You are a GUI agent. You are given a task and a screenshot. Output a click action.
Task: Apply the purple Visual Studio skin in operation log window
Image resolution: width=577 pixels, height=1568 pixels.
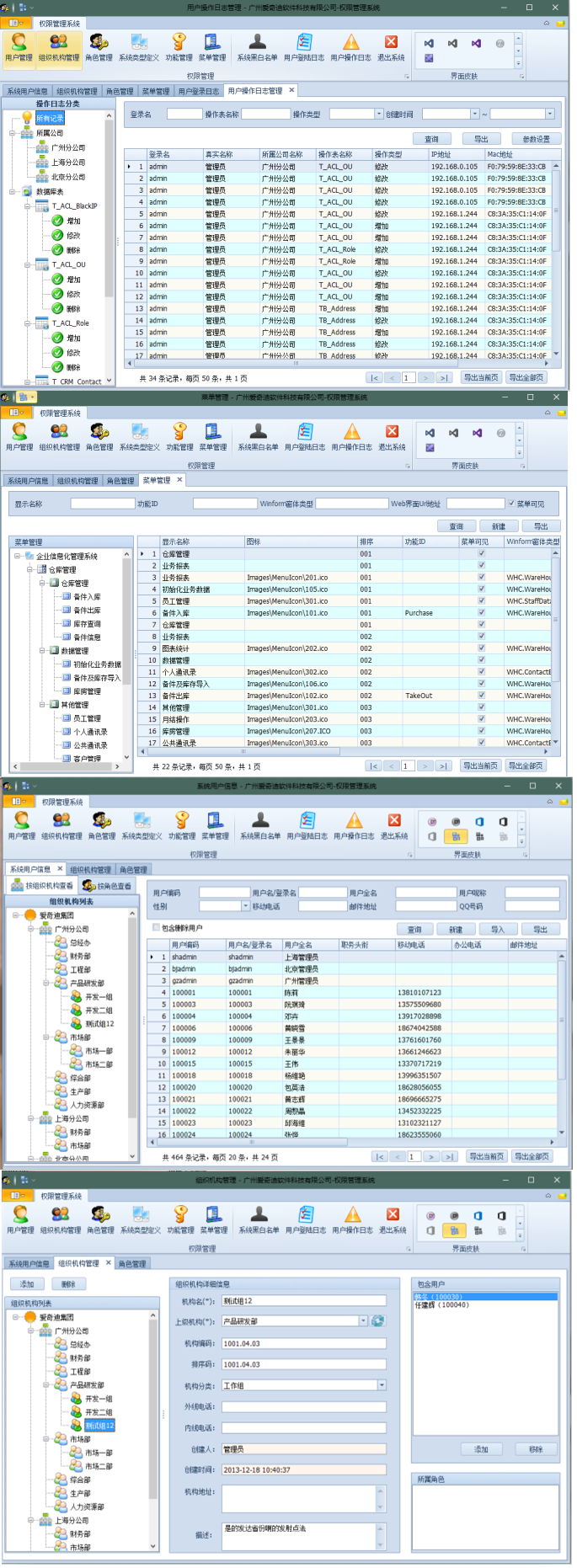point(476,43)
